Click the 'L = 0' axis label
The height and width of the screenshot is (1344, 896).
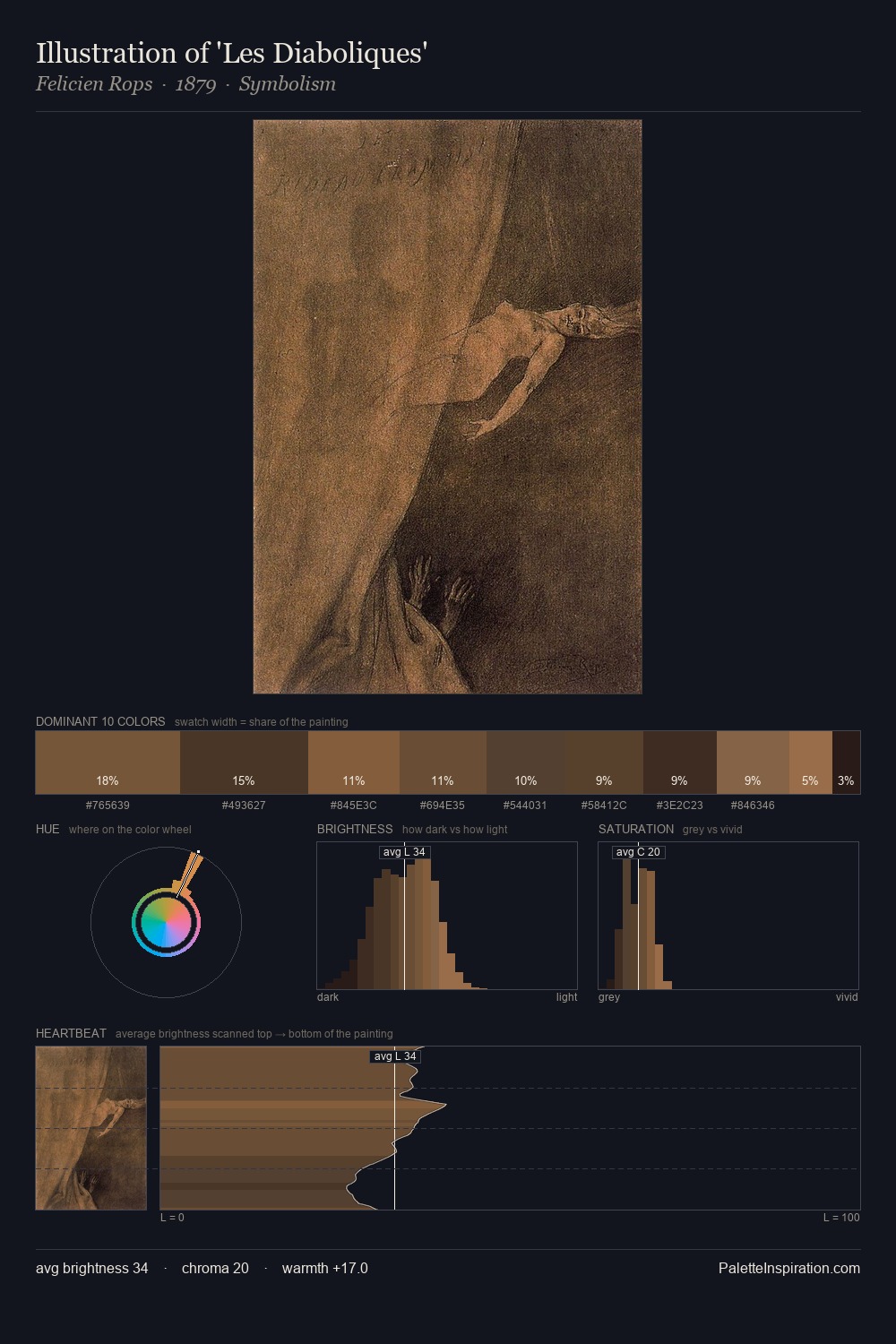(172, 1218)
